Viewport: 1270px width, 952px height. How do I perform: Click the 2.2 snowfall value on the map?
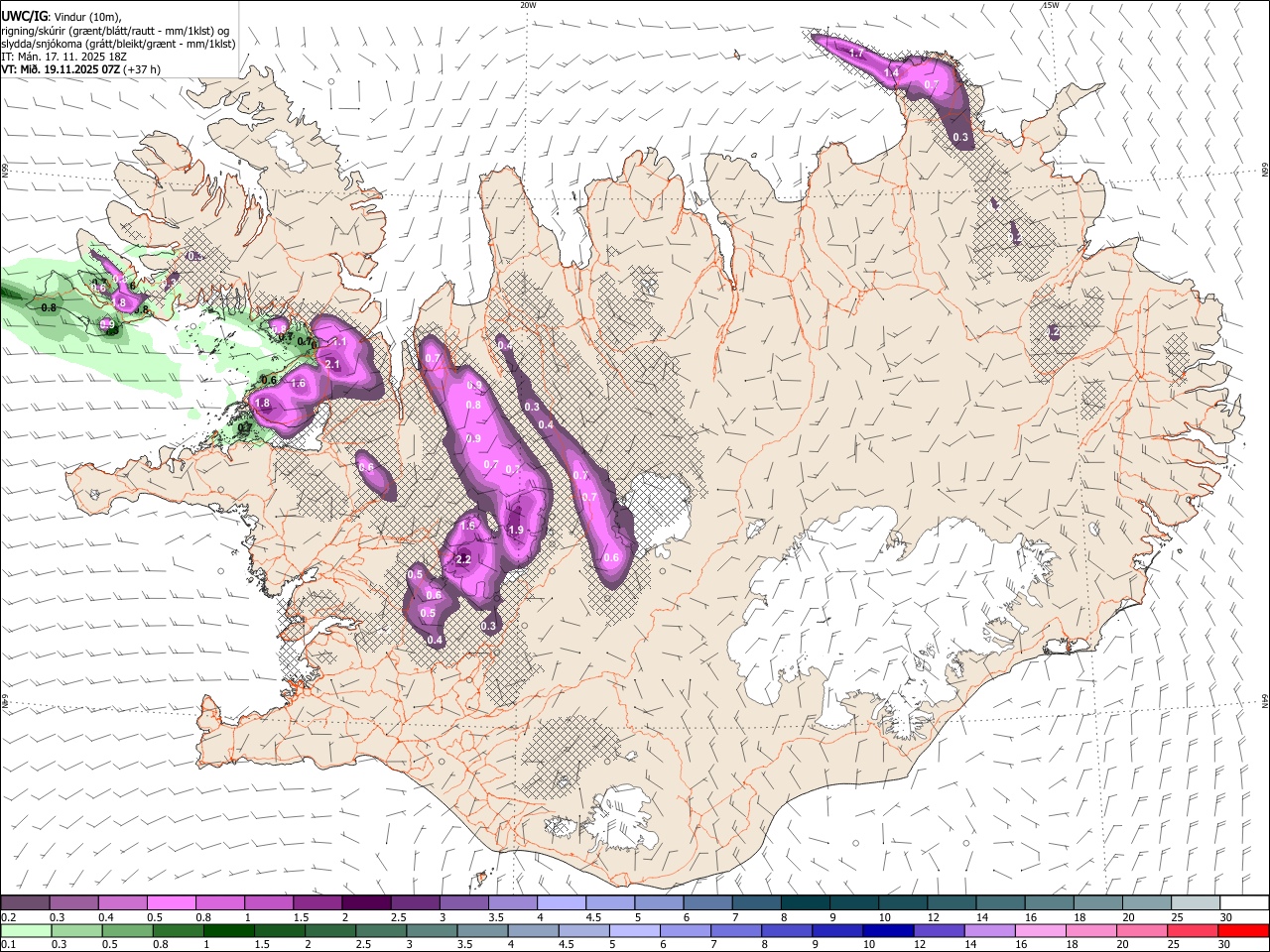(x=462, y=560)
